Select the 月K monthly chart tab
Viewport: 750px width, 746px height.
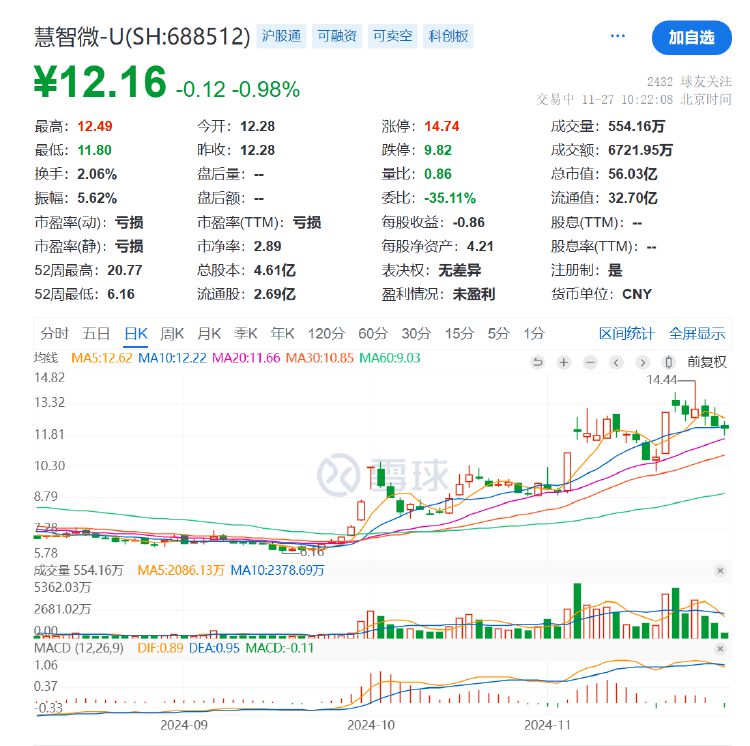(x=209, y=333)
